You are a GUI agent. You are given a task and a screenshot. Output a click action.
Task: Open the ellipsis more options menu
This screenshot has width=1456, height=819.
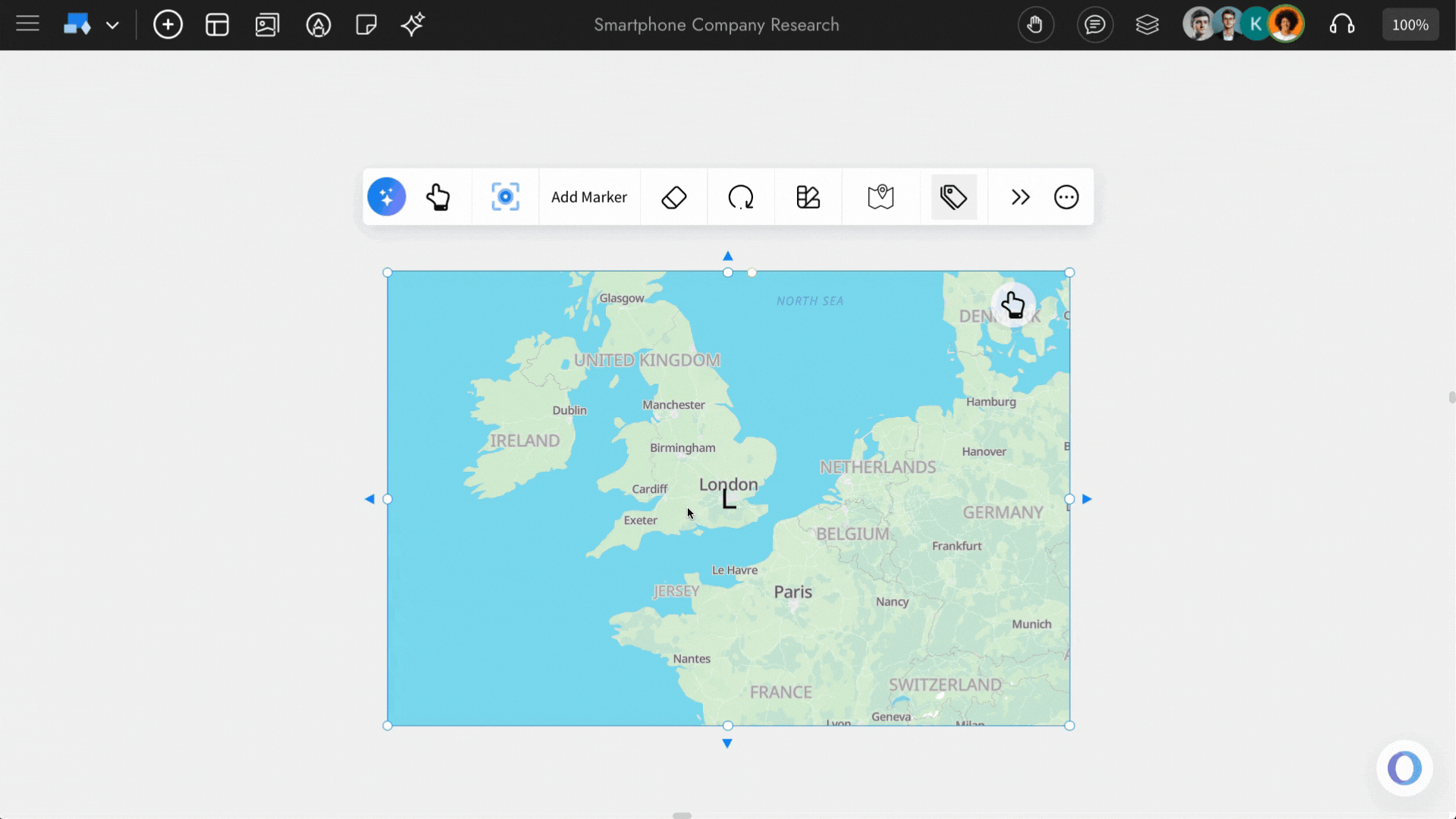tap(1066, 196)
